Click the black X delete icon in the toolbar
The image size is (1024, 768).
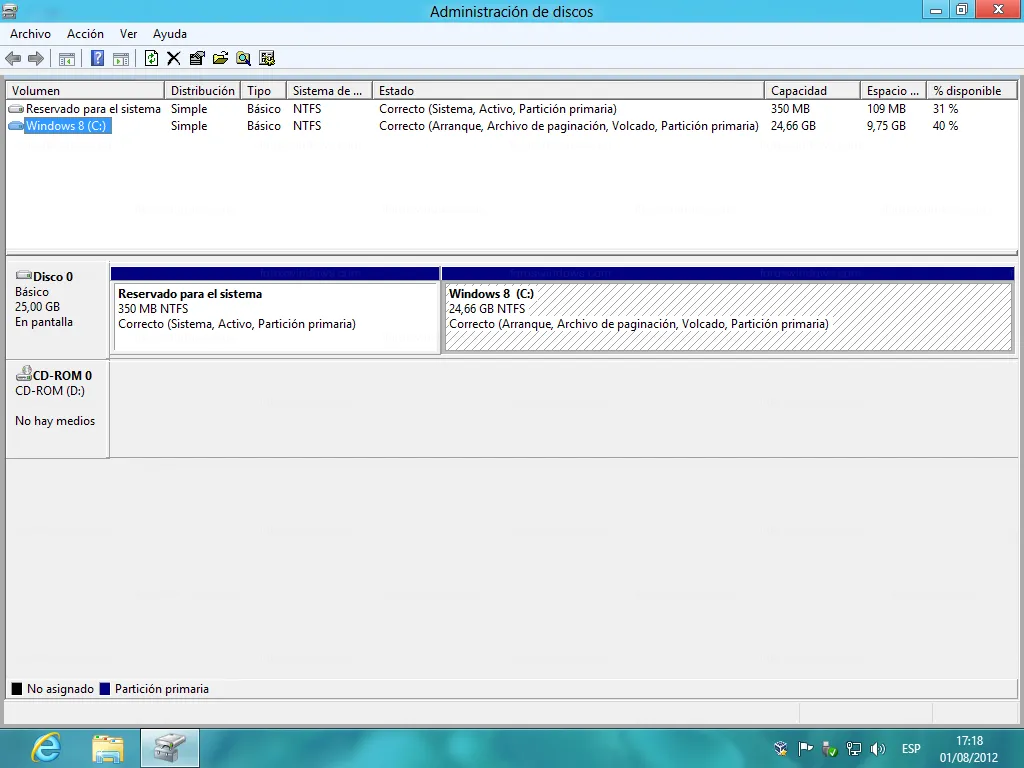tap(174, 59)
